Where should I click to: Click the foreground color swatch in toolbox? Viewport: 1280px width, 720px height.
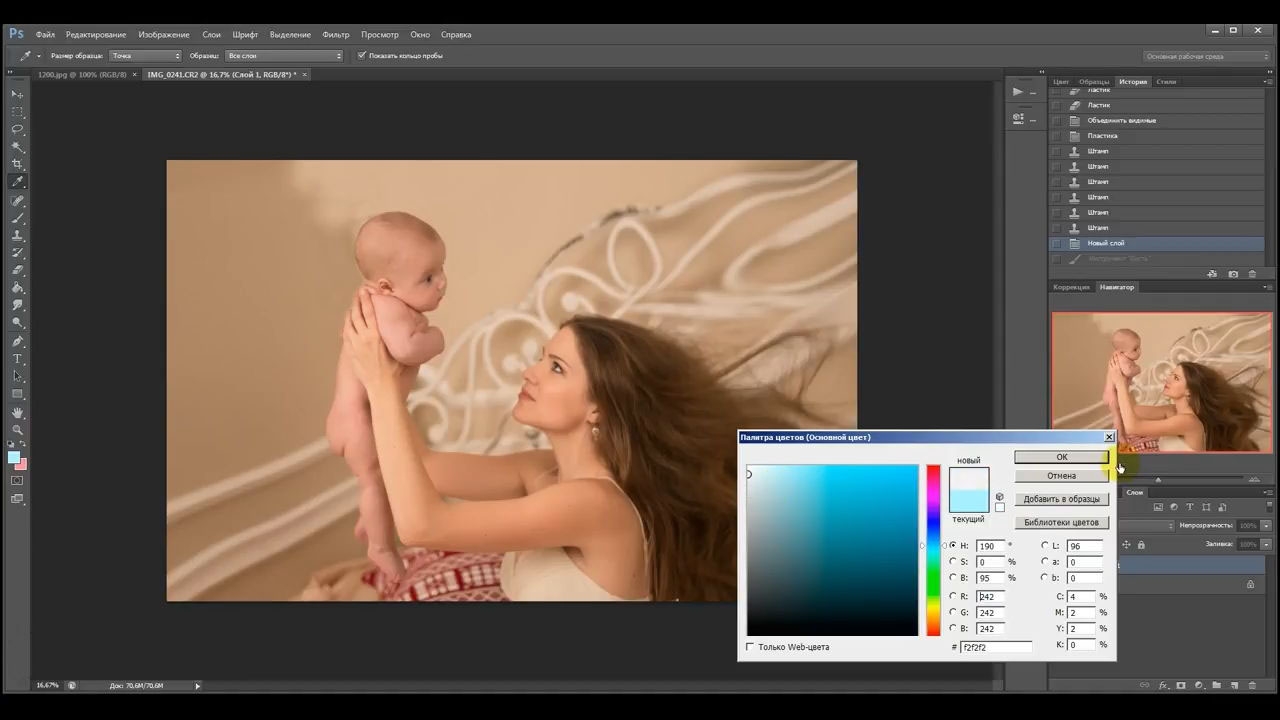pos(14,457)
